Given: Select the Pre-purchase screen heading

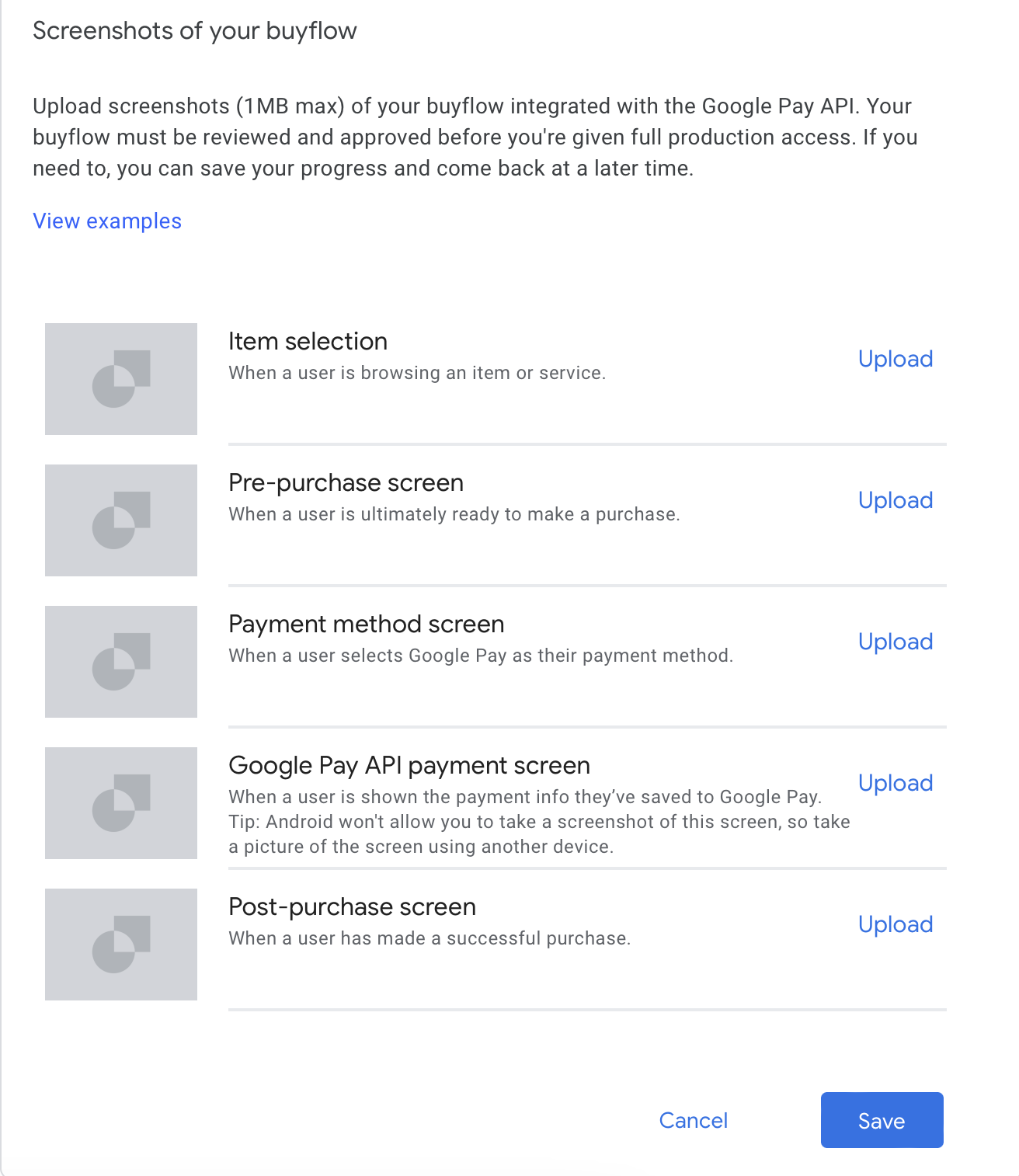Looking at the screenshot, I should [346, 483].
